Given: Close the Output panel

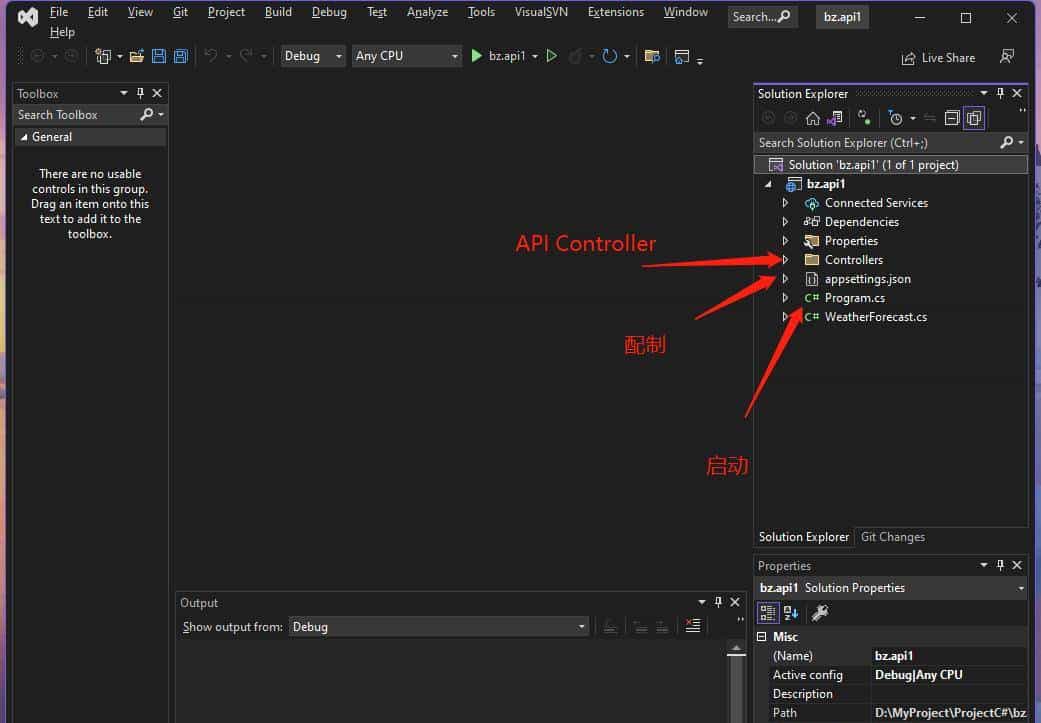Looking at the screenshot, I should (x=735, y=602).
